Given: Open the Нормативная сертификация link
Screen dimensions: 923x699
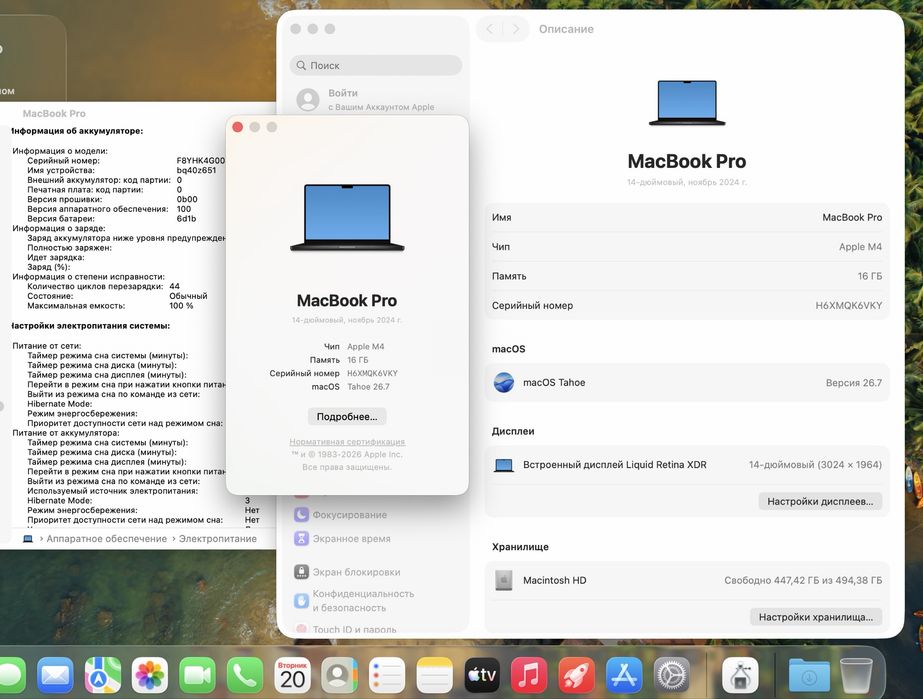Looking at the screenshot, I should [x=347, y=442].
